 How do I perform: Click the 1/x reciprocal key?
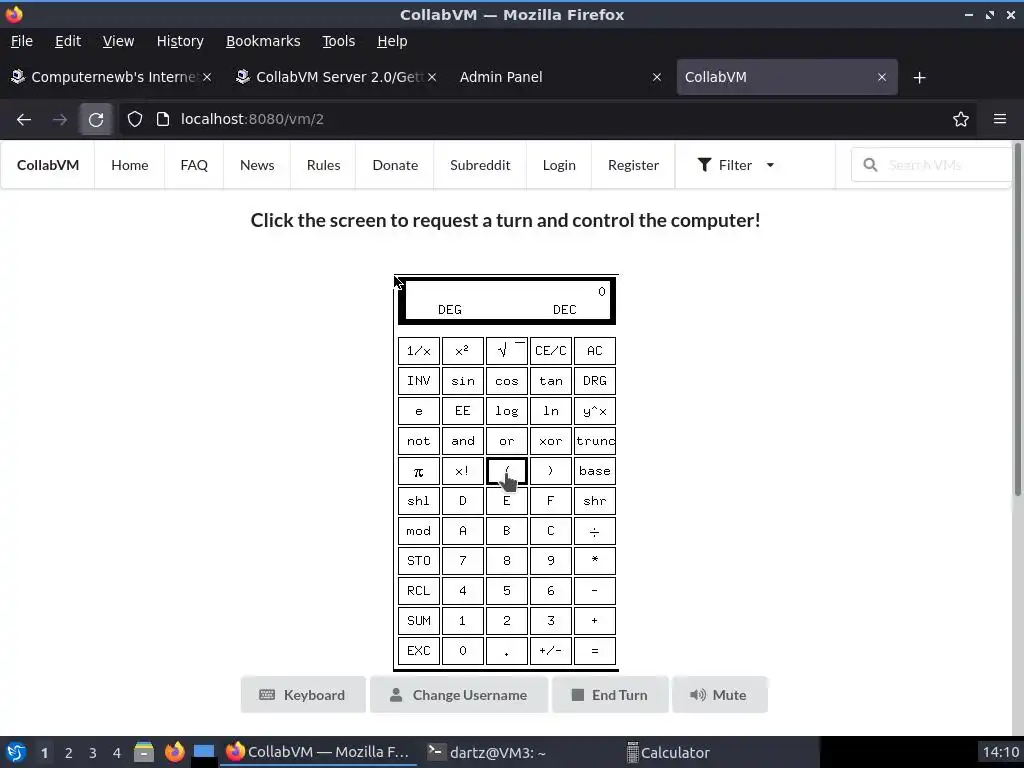coord(419,351)
